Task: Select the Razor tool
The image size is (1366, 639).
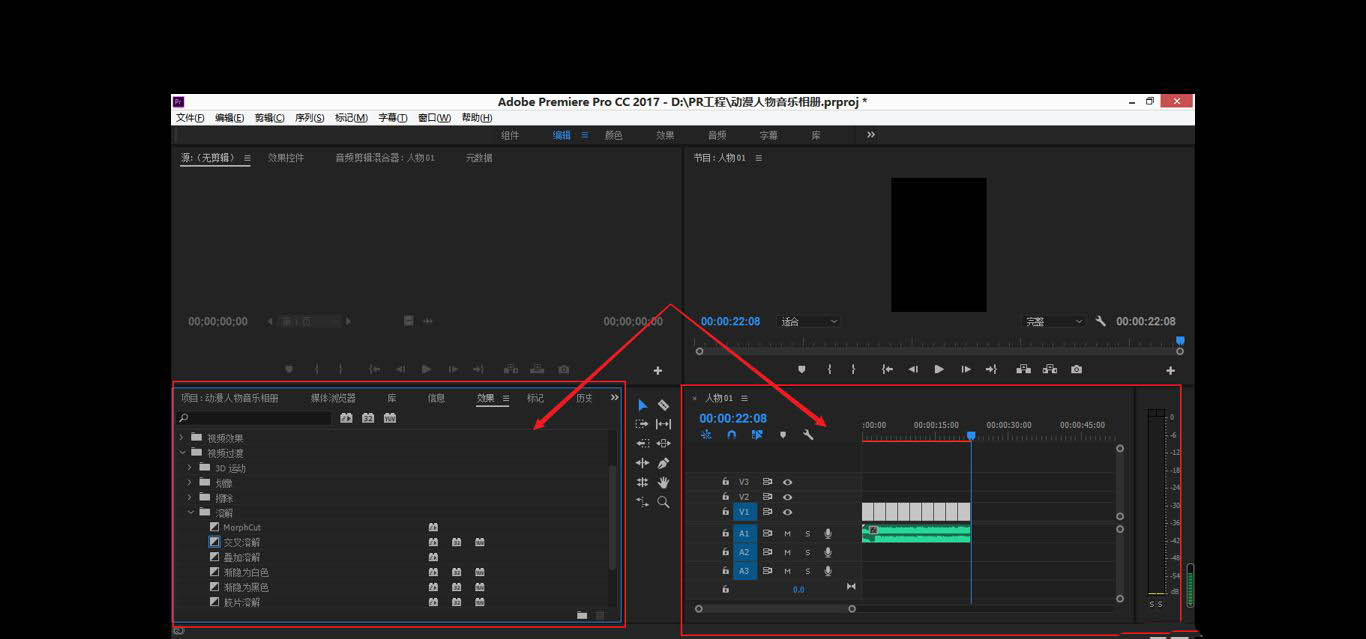Action: pos(663,405)
